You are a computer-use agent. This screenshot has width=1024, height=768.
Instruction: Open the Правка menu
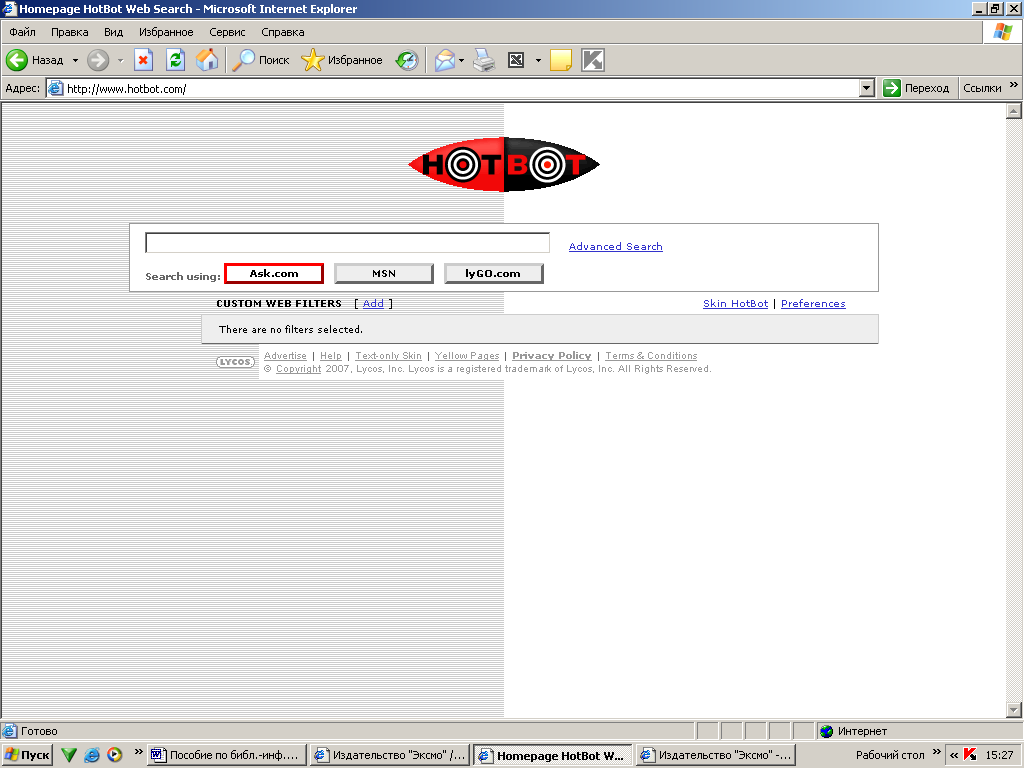click(69, 32)
